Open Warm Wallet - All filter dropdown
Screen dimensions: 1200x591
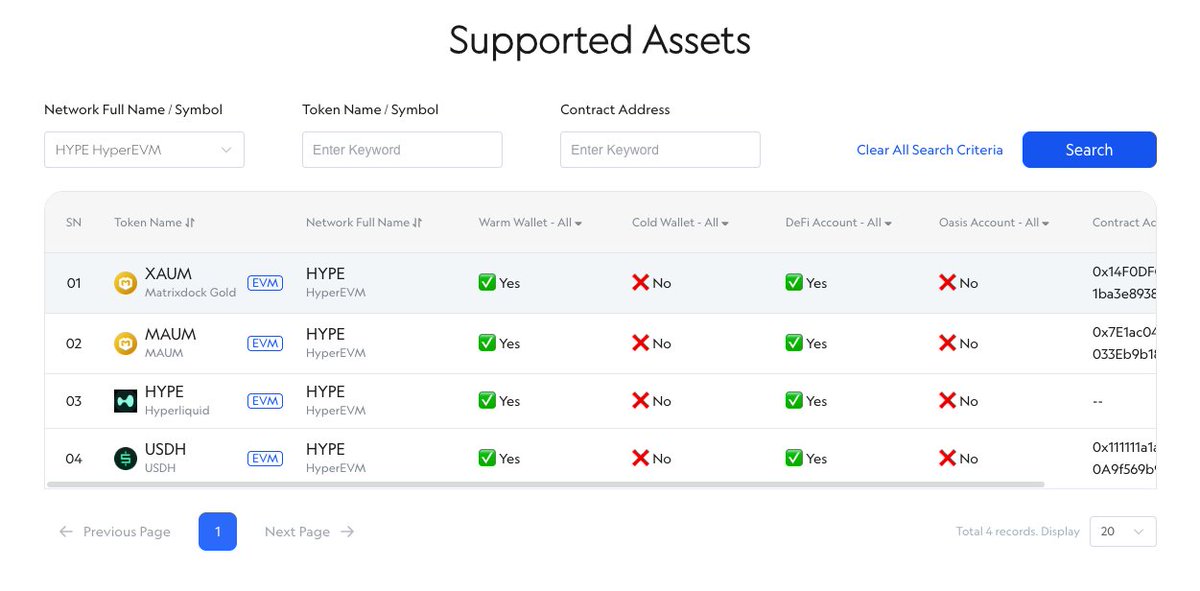[530, 223]
